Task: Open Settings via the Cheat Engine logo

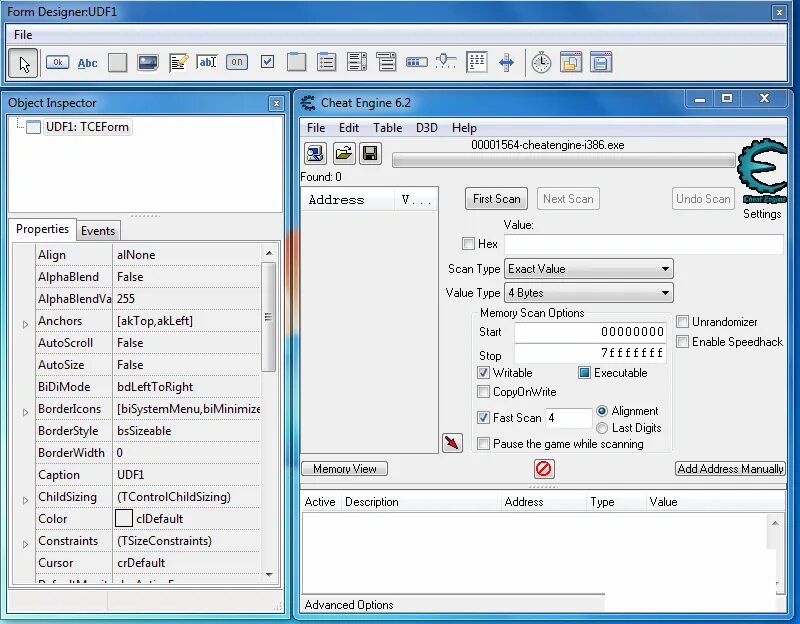Action: pos(762,171)
